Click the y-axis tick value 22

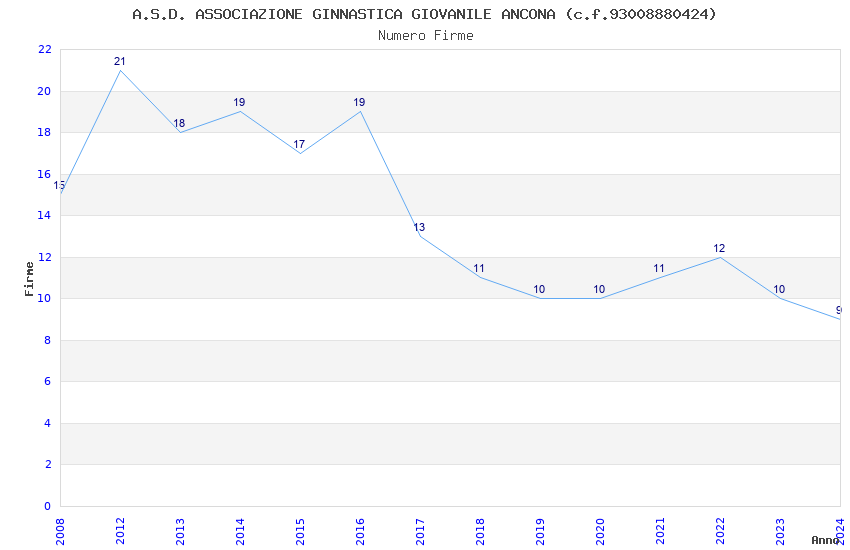click(x=44, y=49)
